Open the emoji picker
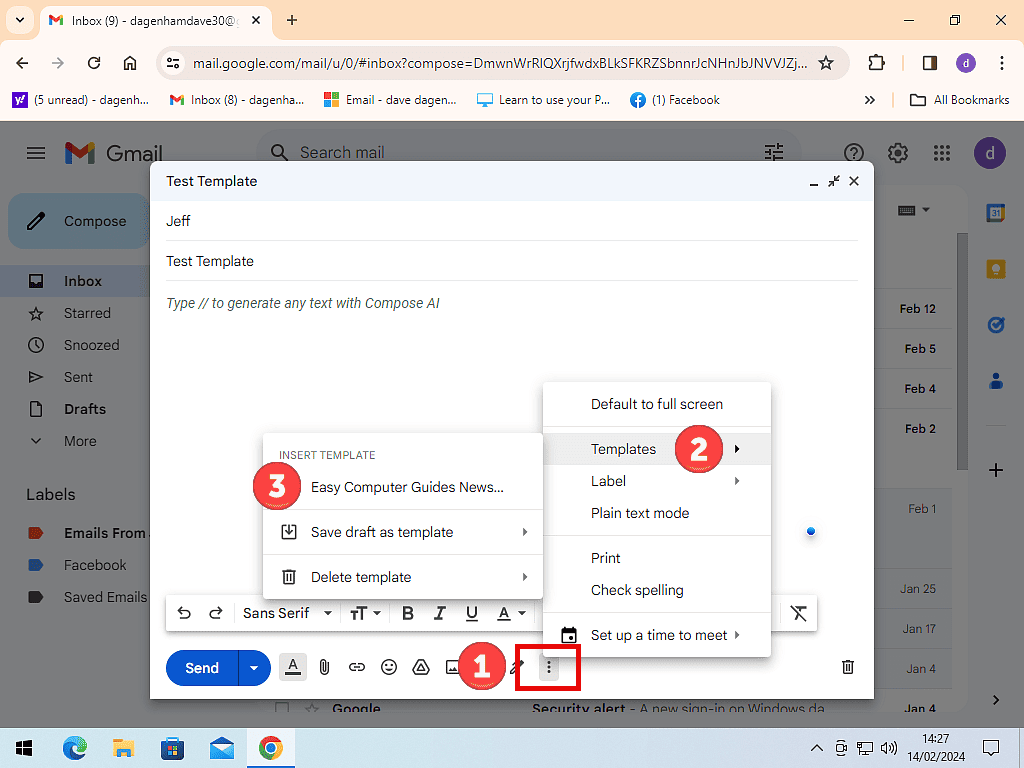This screenshot has height=768, width=1024. [x=389, y=667]
